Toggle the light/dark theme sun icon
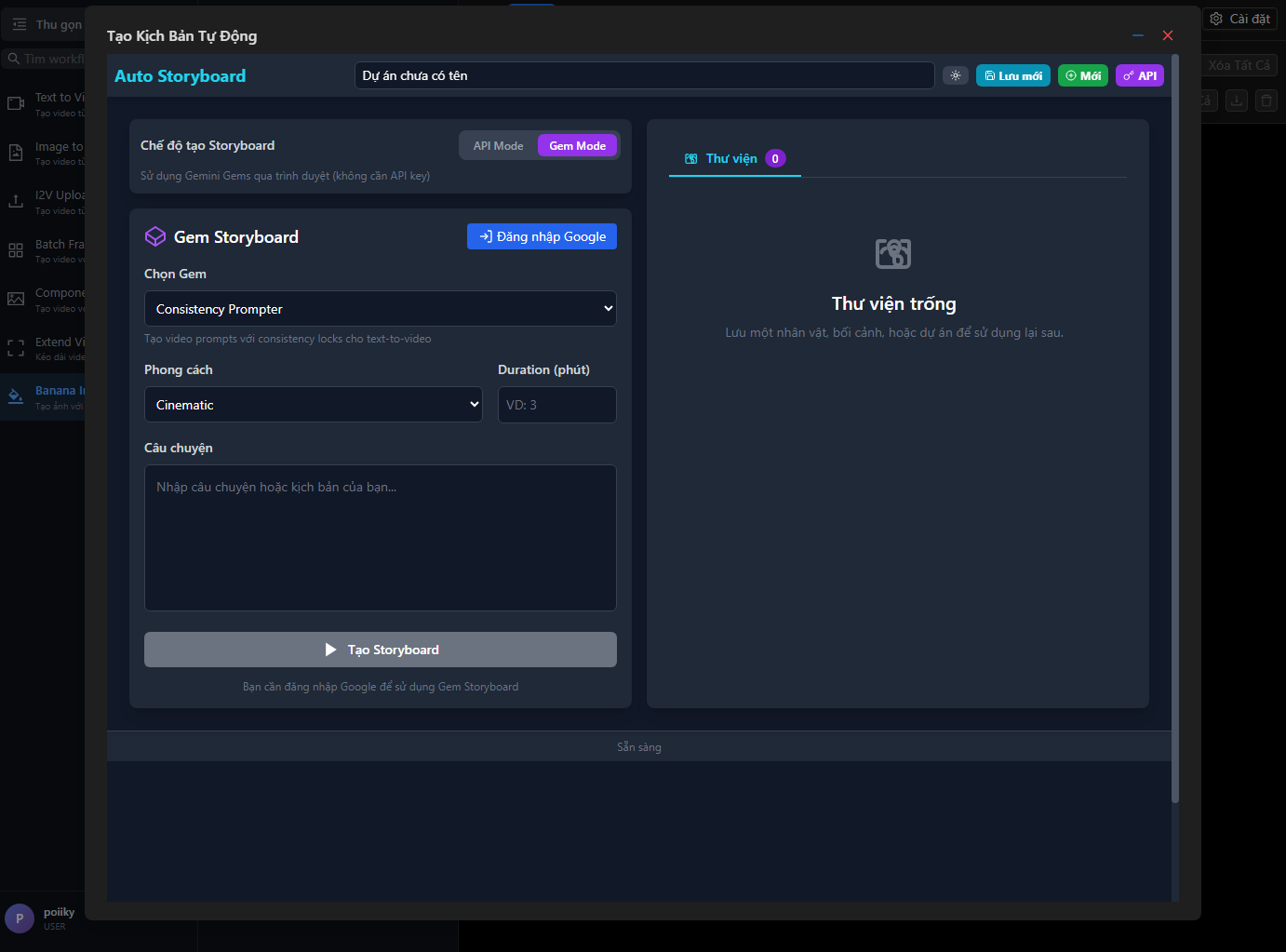1286x952 pixels. click(956, 75)
